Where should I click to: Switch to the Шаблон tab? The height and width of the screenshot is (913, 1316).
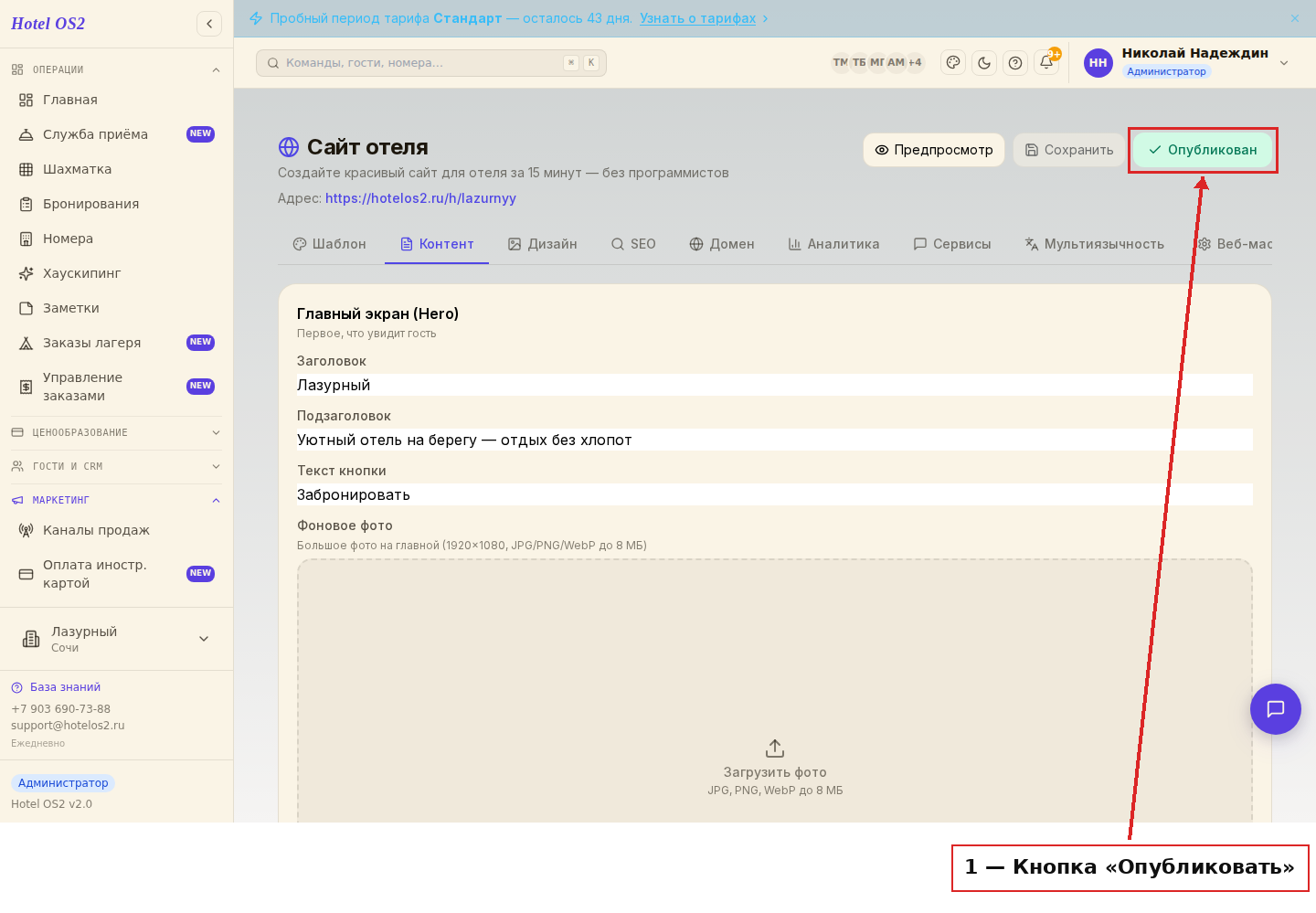[x=329, y=244]
